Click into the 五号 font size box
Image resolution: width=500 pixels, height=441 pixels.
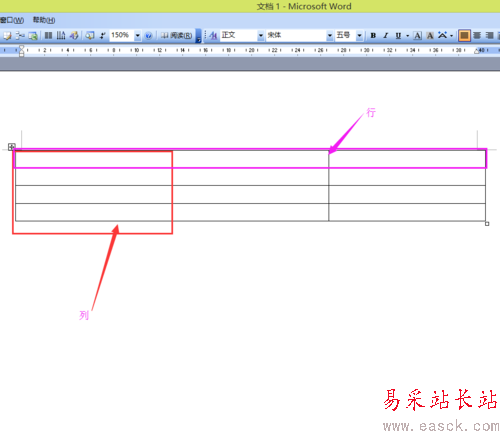point(345,35)
